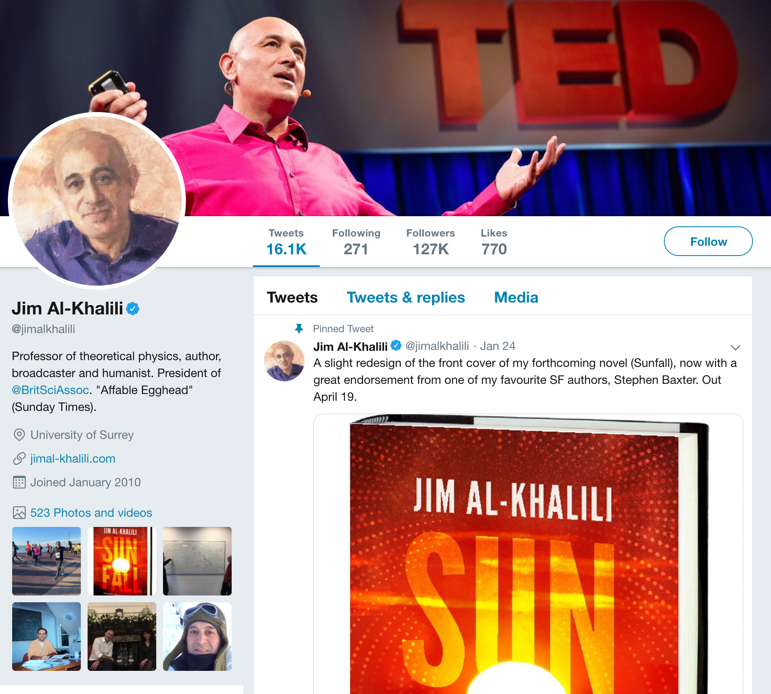Open the Media tab
This screenshot has height=694, width=771.
click(x=516, y=298)
